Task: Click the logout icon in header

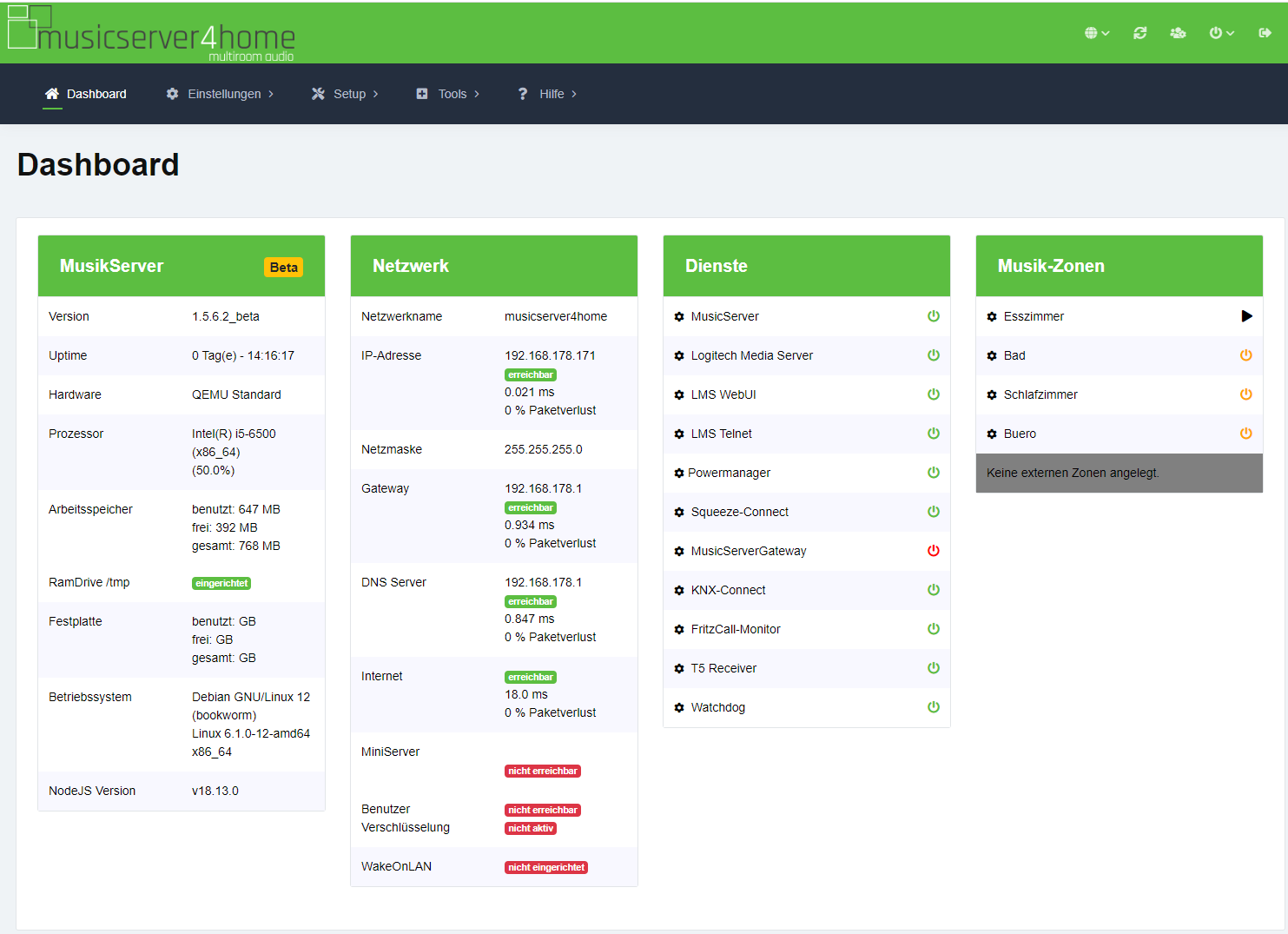Action: tap(1265, 33)
